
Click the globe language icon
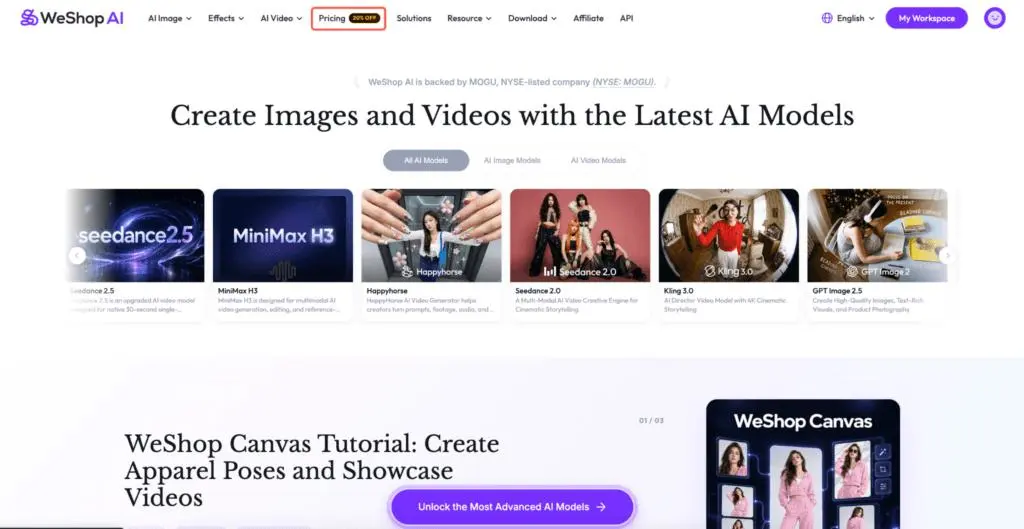click(827, 18)
